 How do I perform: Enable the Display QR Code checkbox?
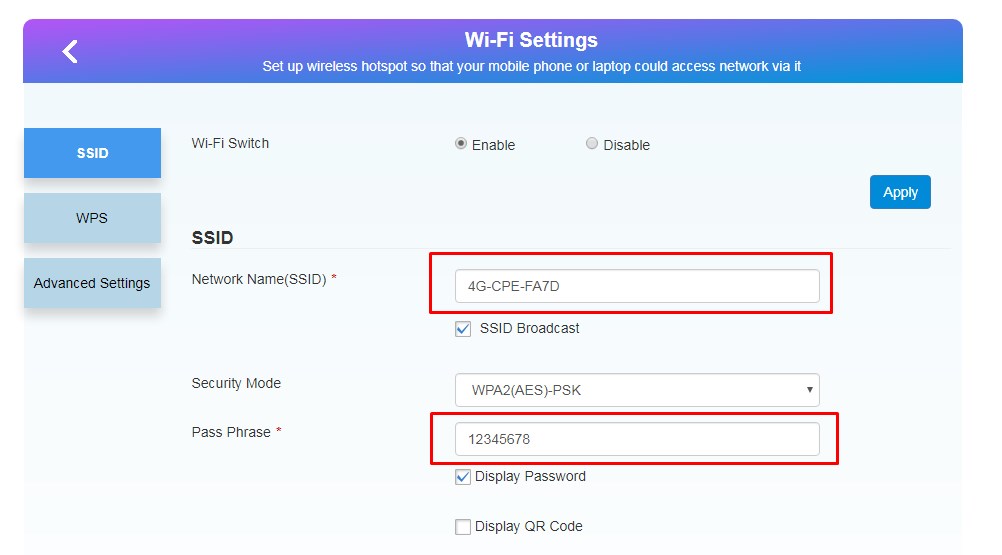tap(463, 527)
